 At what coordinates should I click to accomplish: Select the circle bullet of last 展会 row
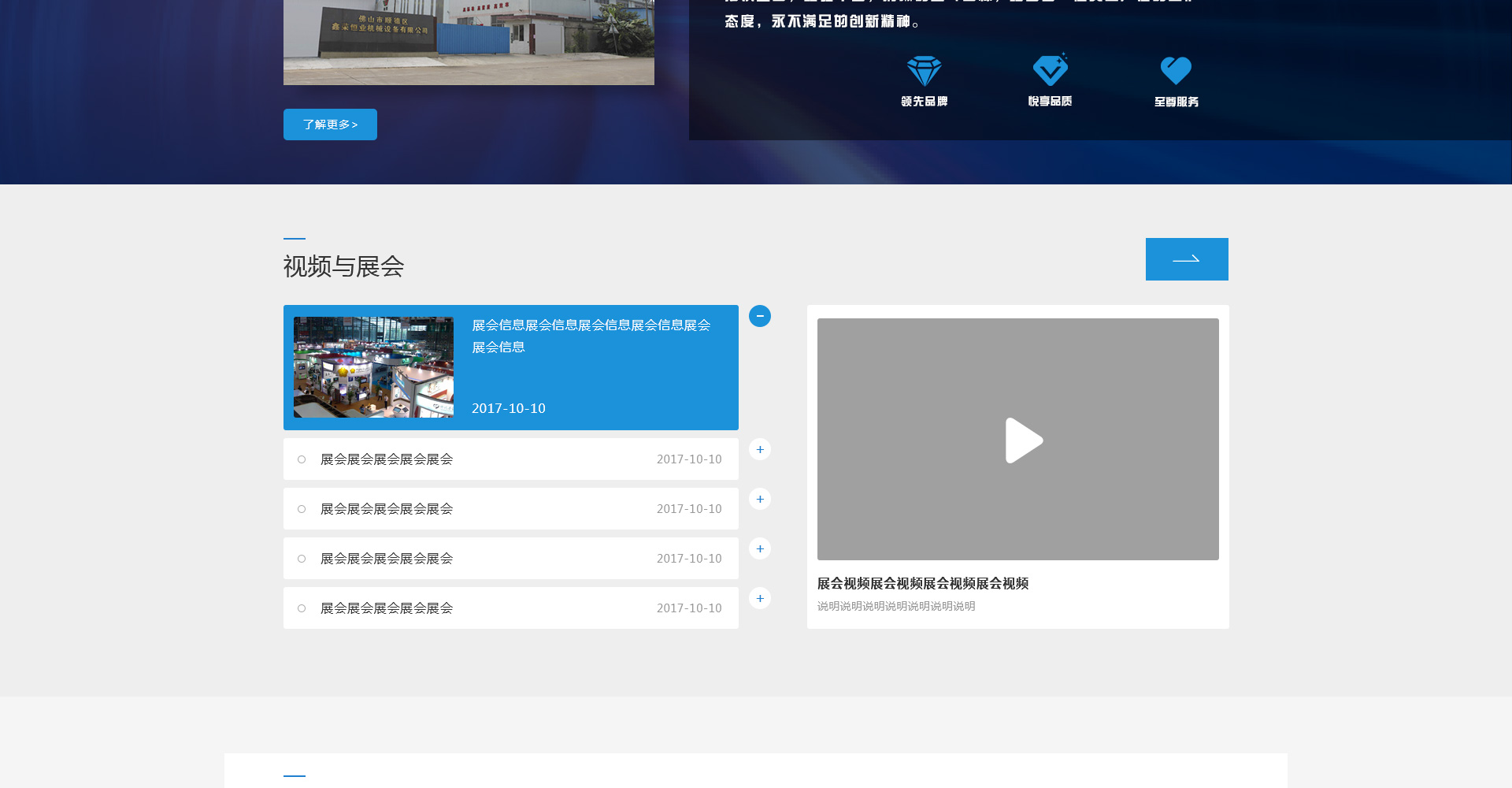point(302,608)
